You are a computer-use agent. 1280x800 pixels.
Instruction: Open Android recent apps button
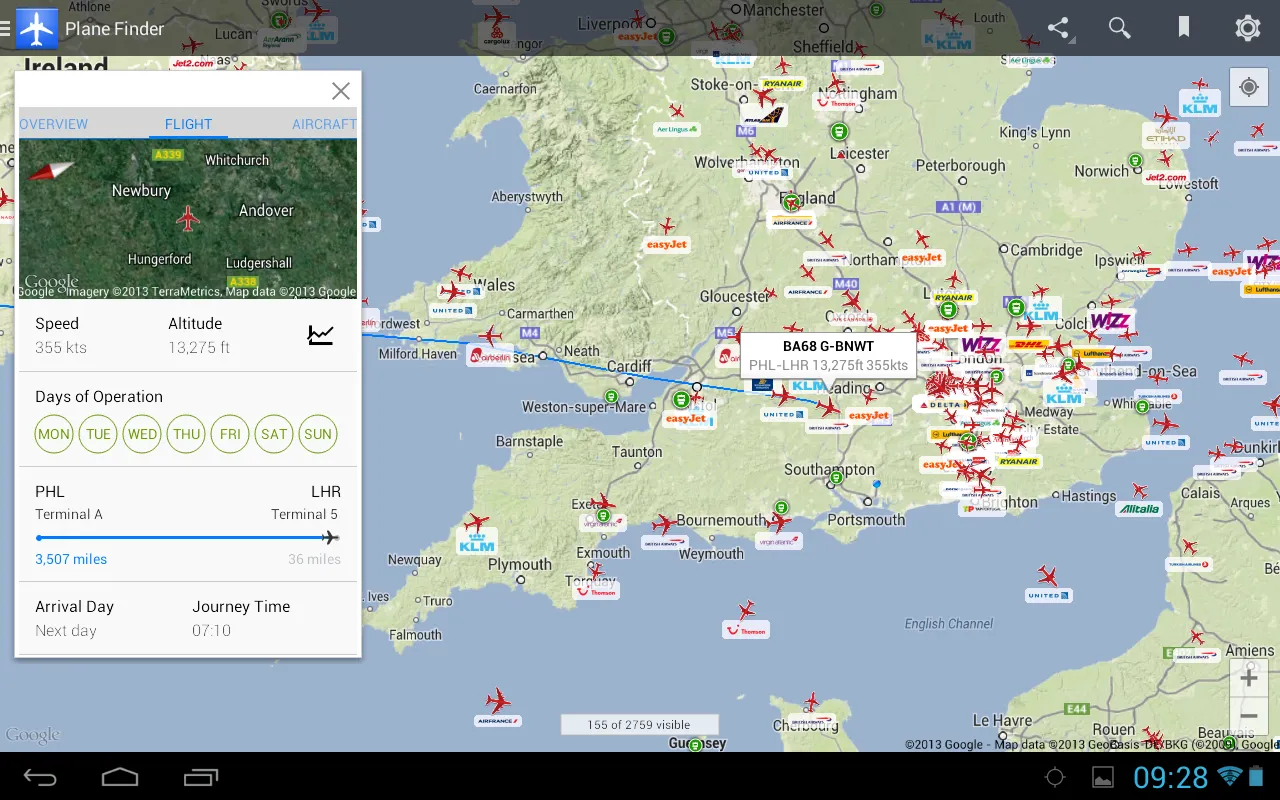pos(201,777)
